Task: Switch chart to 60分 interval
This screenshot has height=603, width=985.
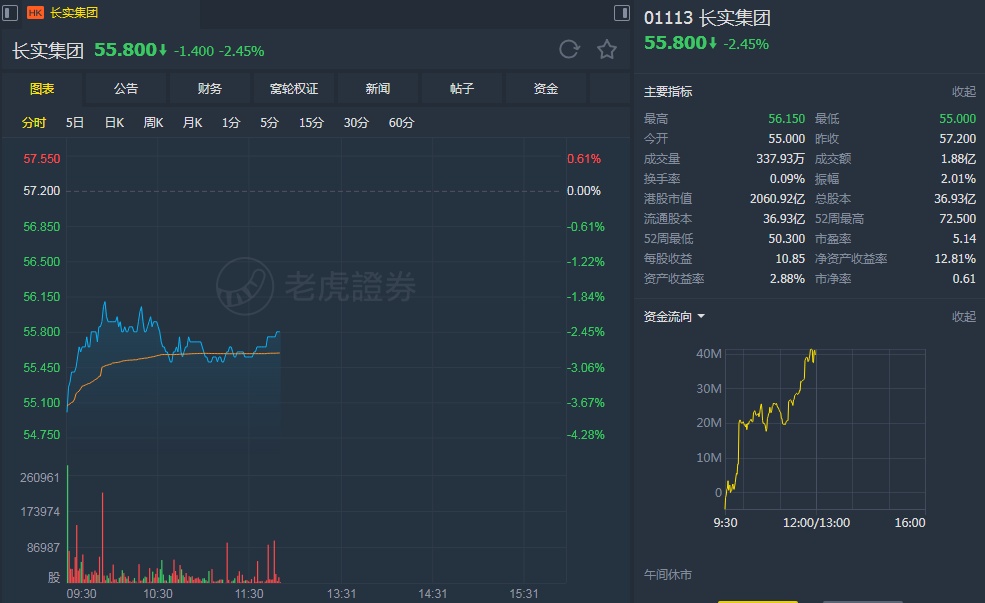Action: (x=401, y=122)
